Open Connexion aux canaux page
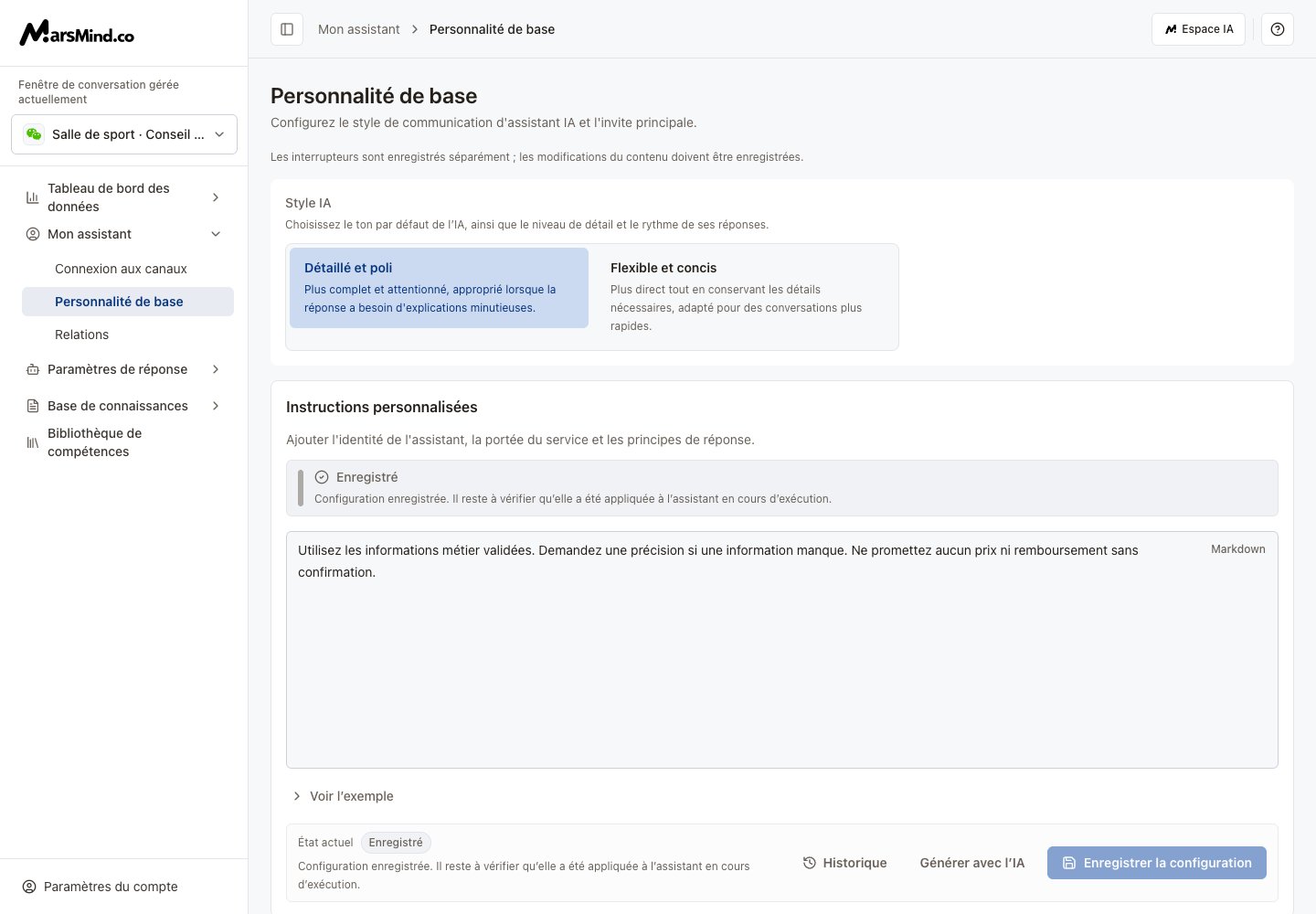 click(x=128, y=269)
